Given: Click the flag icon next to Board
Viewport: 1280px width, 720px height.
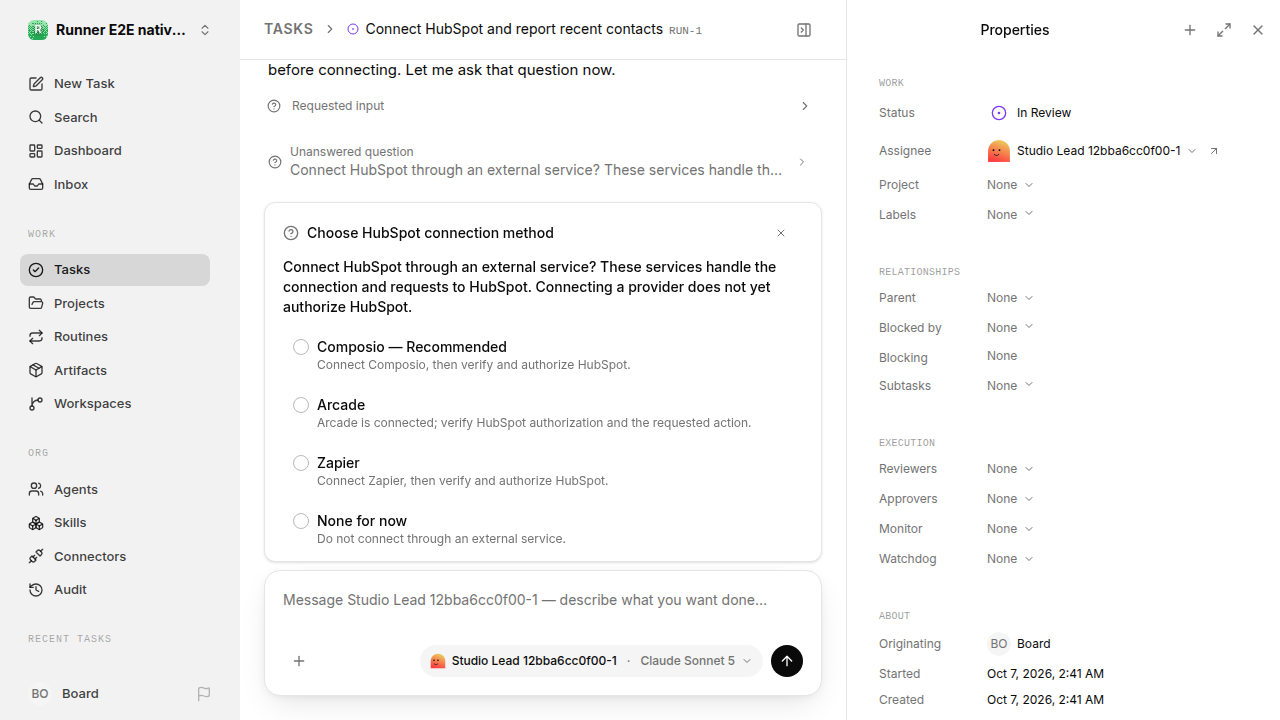Looking at the screenshot, I should click(x=204, y=694).
